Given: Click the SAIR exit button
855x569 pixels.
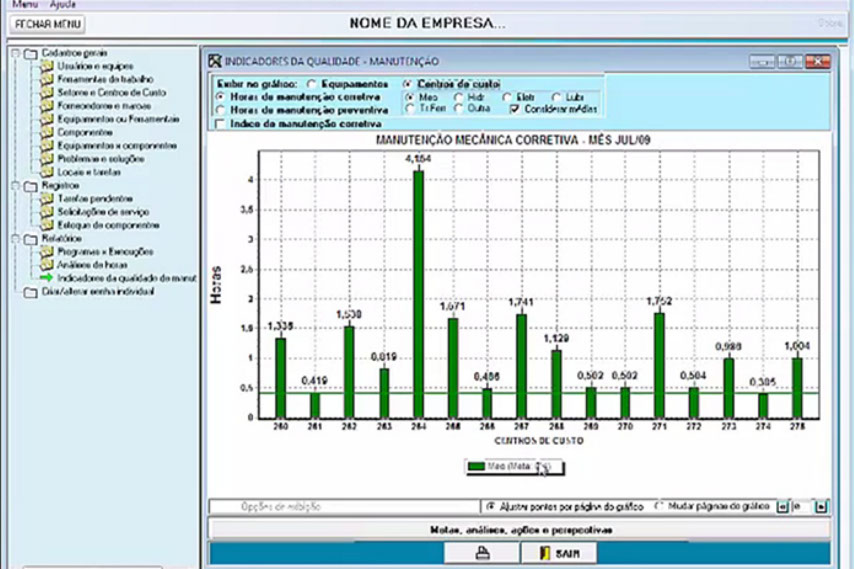Looking at the screenshot, I should (557, 552).
